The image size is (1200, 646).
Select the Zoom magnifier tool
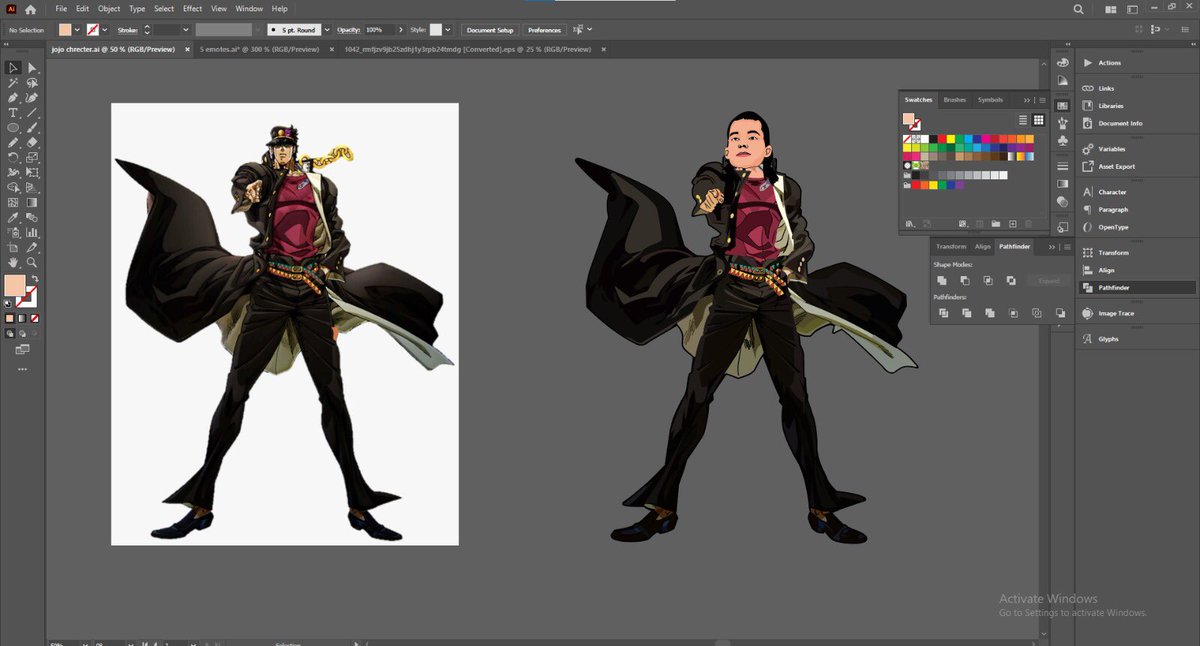(x=32, y=262)
